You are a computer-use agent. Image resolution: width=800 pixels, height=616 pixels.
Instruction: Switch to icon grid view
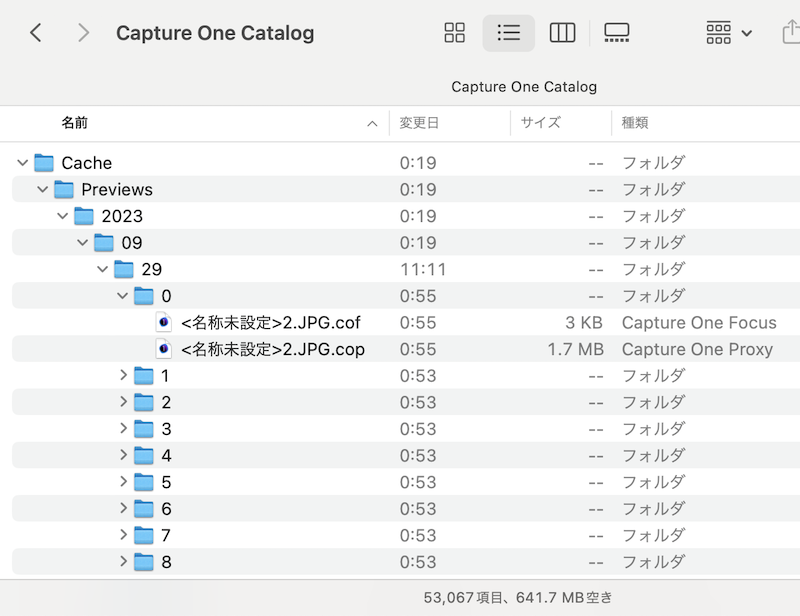tap(454, 33)
